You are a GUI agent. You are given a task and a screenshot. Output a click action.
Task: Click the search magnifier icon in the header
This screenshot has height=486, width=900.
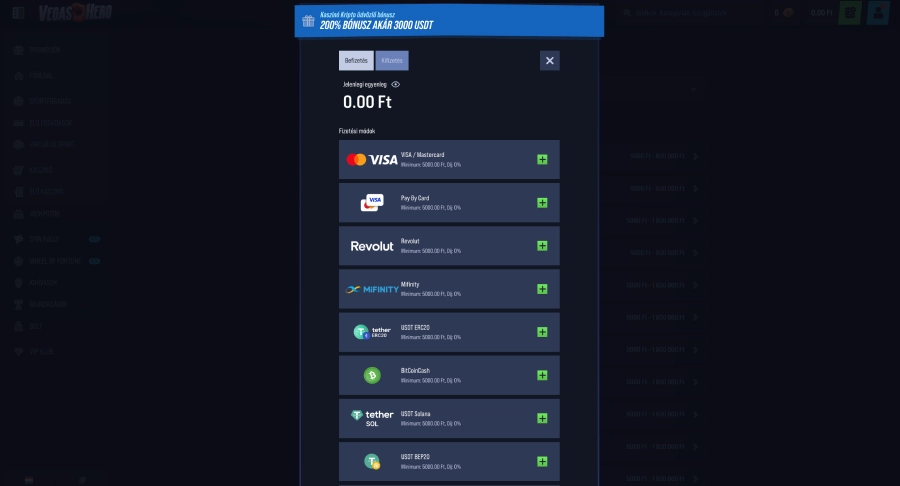pyautogui.click(x=627, y=13)
